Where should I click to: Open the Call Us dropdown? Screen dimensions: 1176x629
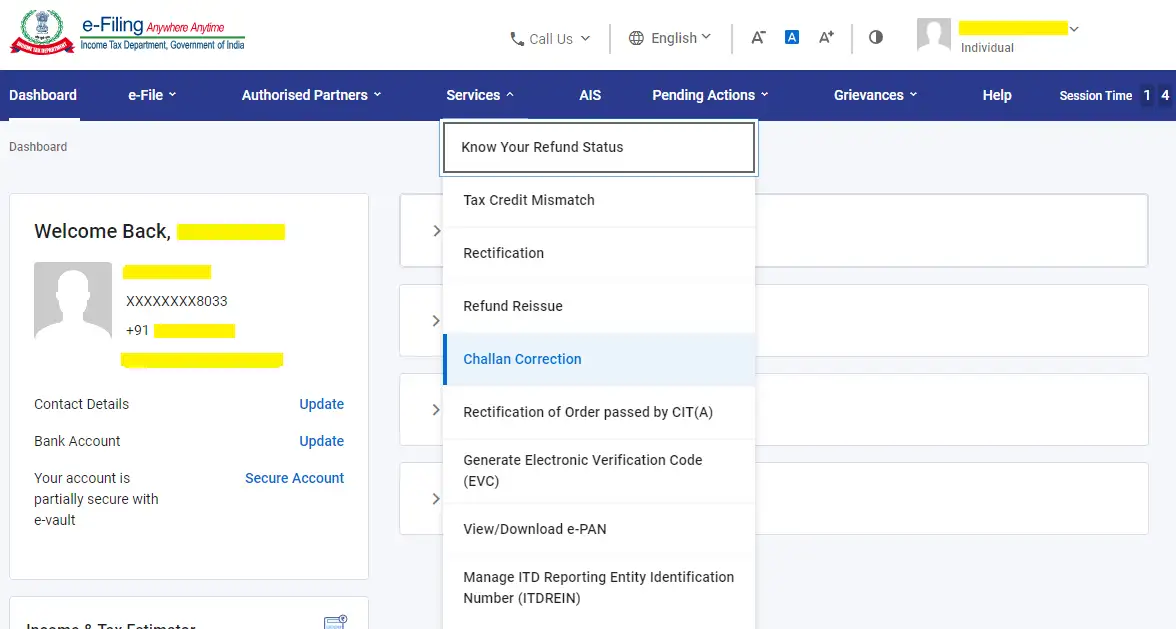550,39
